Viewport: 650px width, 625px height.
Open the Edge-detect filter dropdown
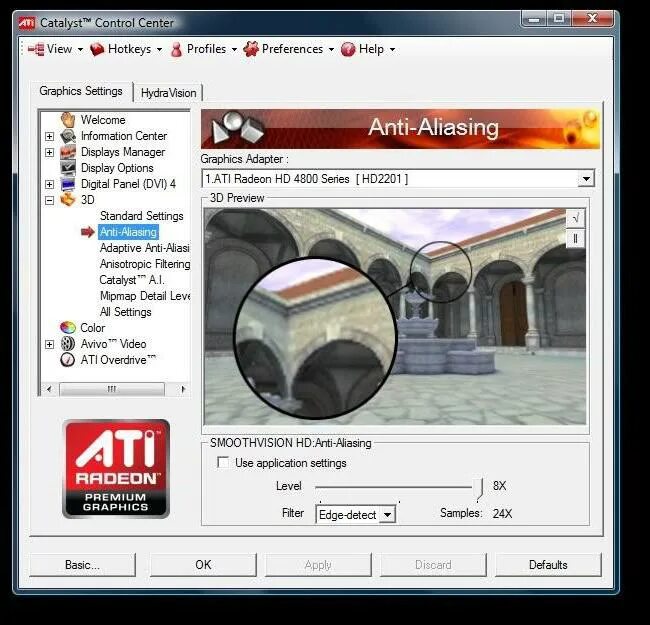pos(387,515)
